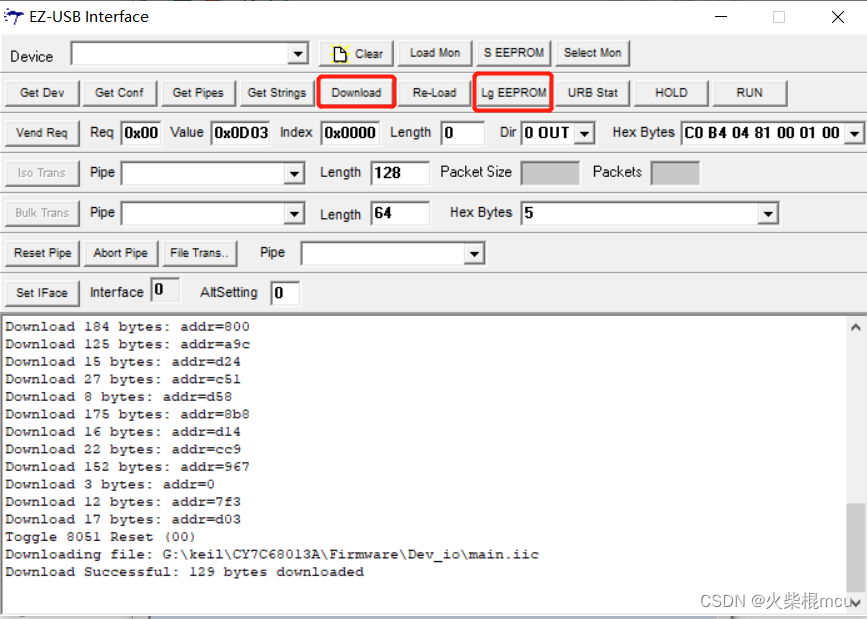The image size is (867, 619).
Task: Click log line 'Download 152 bytes: addr=967'
Action: [x=127, y=467]
